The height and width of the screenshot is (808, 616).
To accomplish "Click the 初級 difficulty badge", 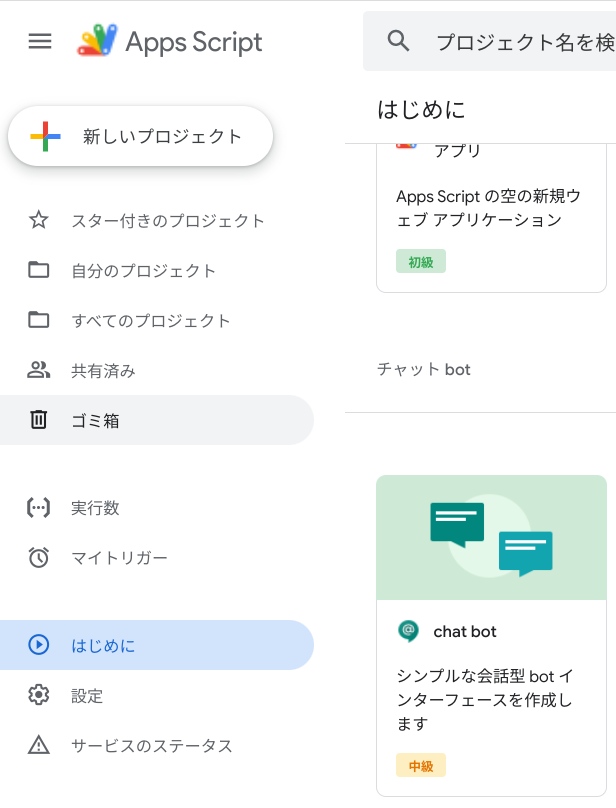I will pyautogui.click(x=420, y=260).
